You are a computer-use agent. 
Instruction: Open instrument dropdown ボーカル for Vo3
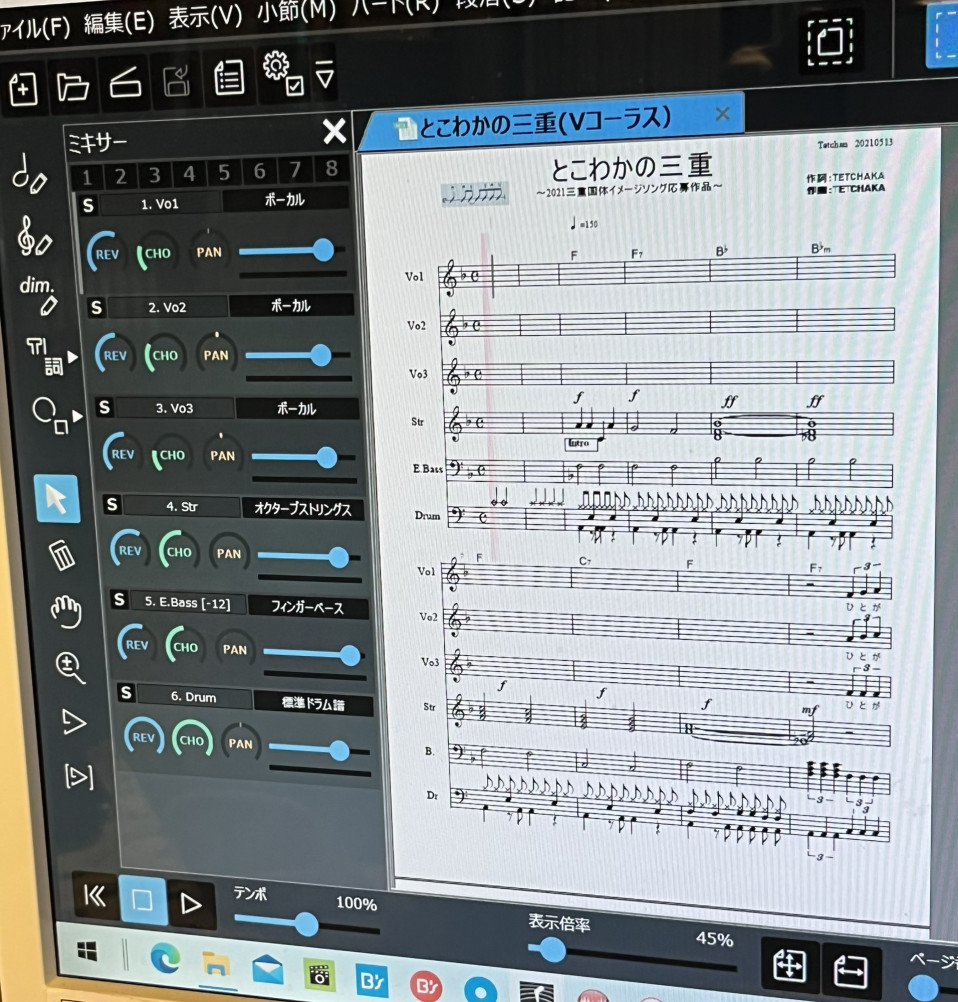click(x=297, y=408)
